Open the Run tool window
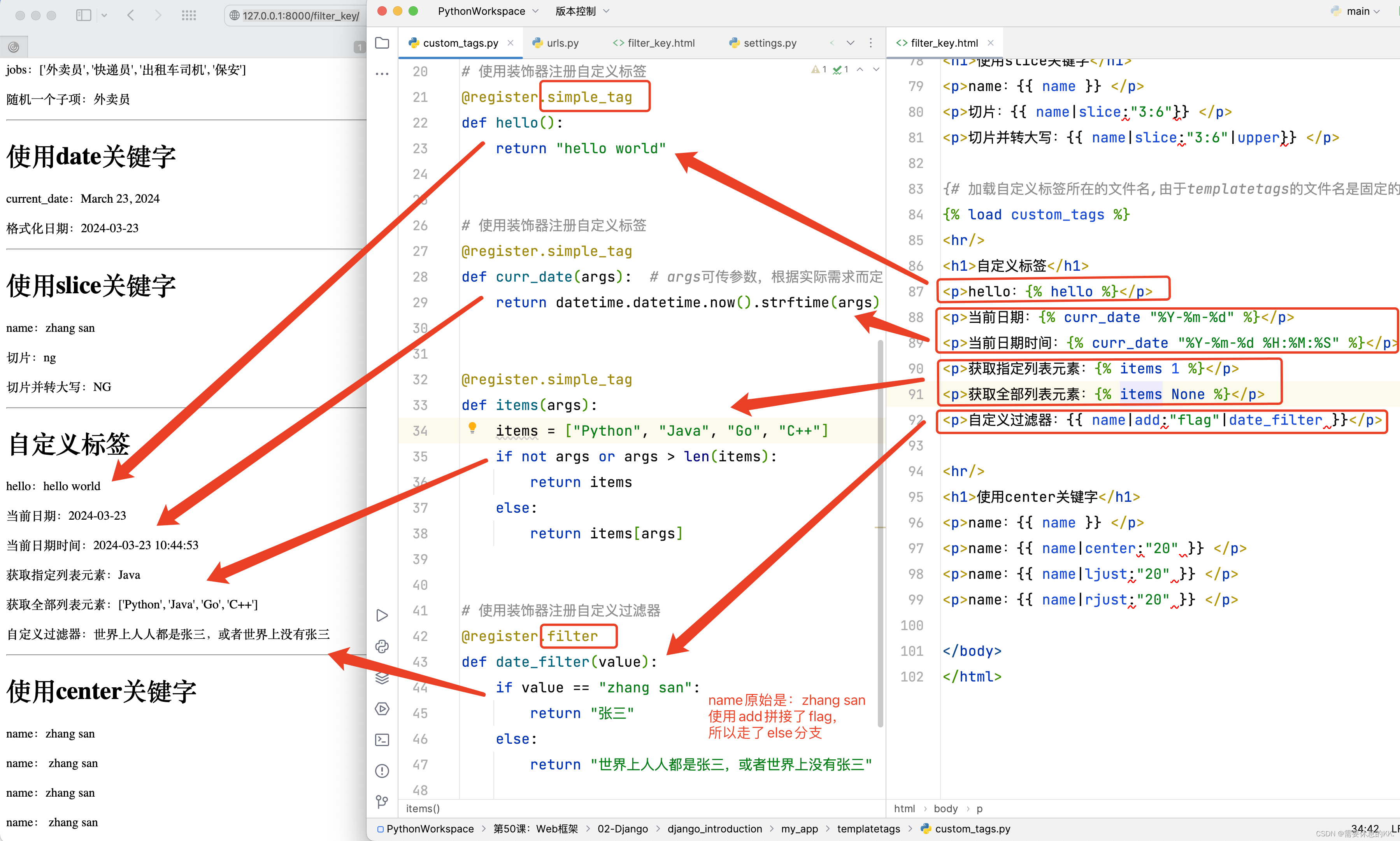This screenshot has height=841, width=1400. 382,615
